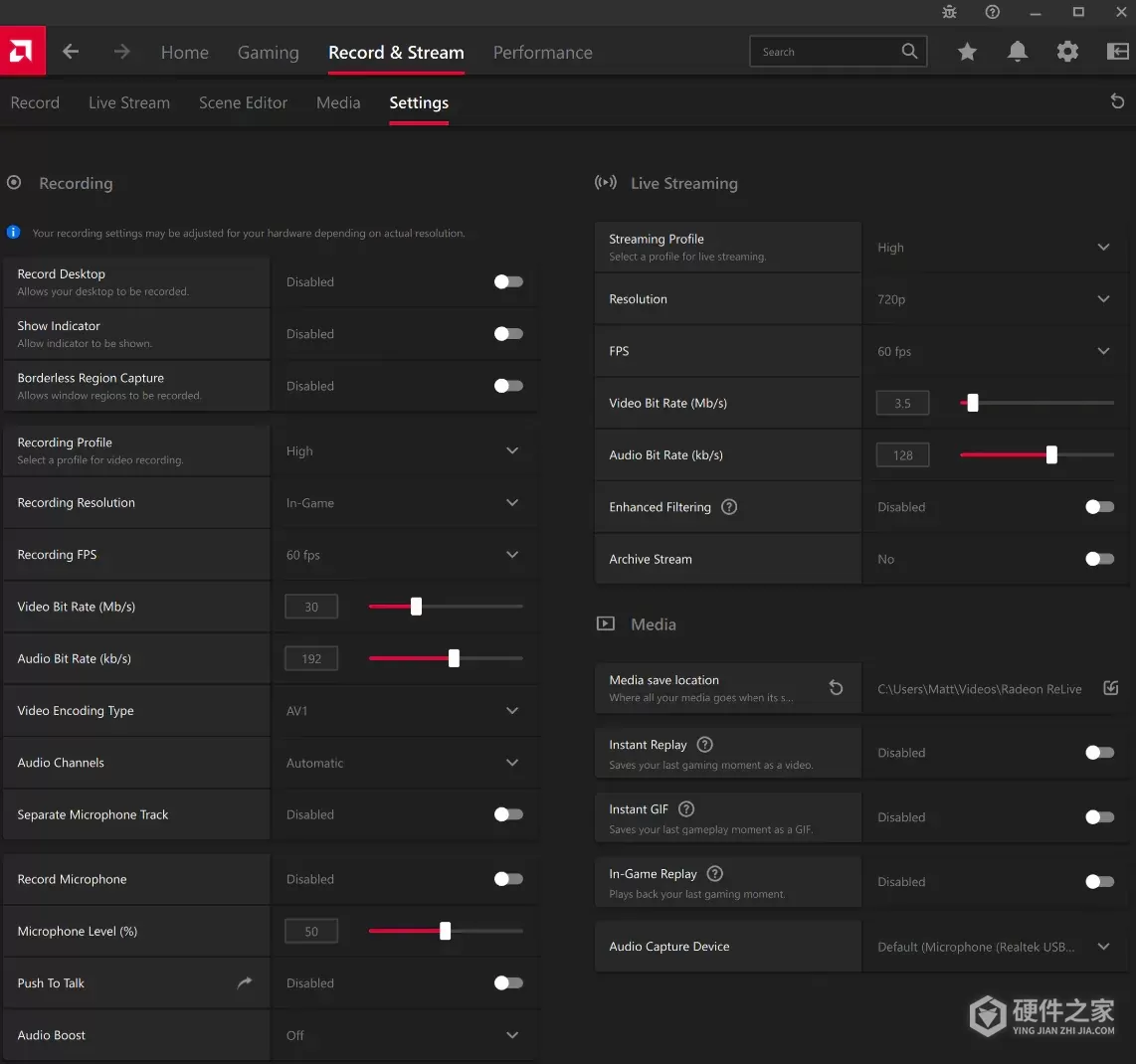This screenshot has width=1136, height=1064.
Task: Go back with the left arrow
Action: point(71,52)
